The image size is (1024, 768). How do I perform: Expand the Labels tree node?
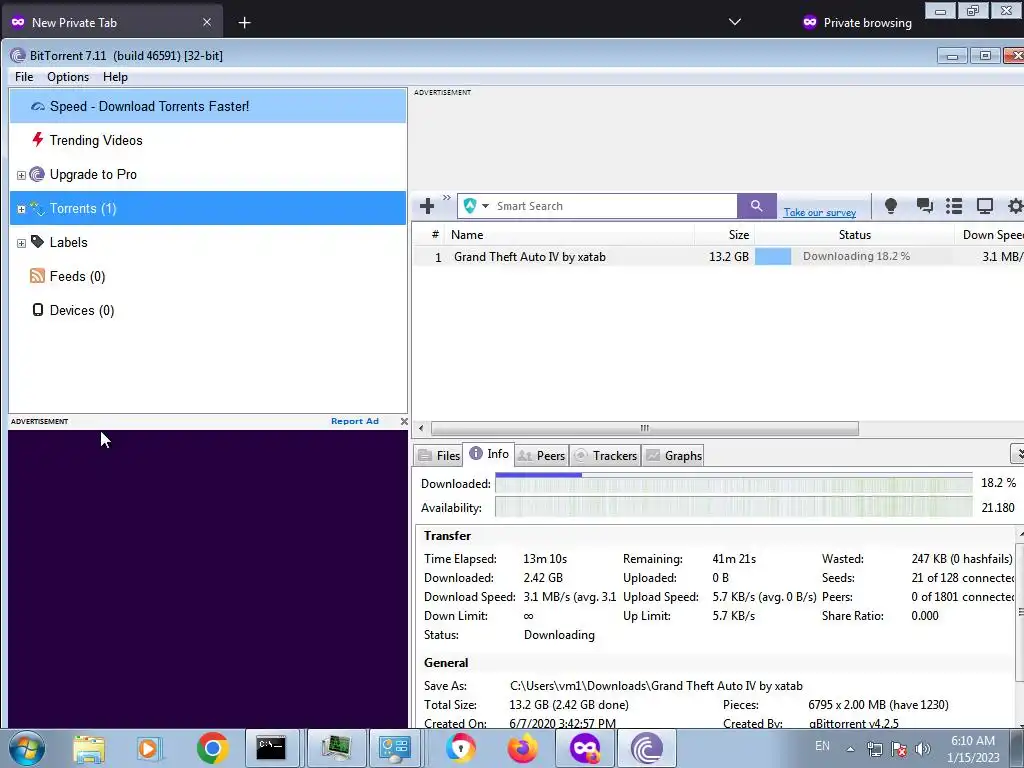(22, 243)
